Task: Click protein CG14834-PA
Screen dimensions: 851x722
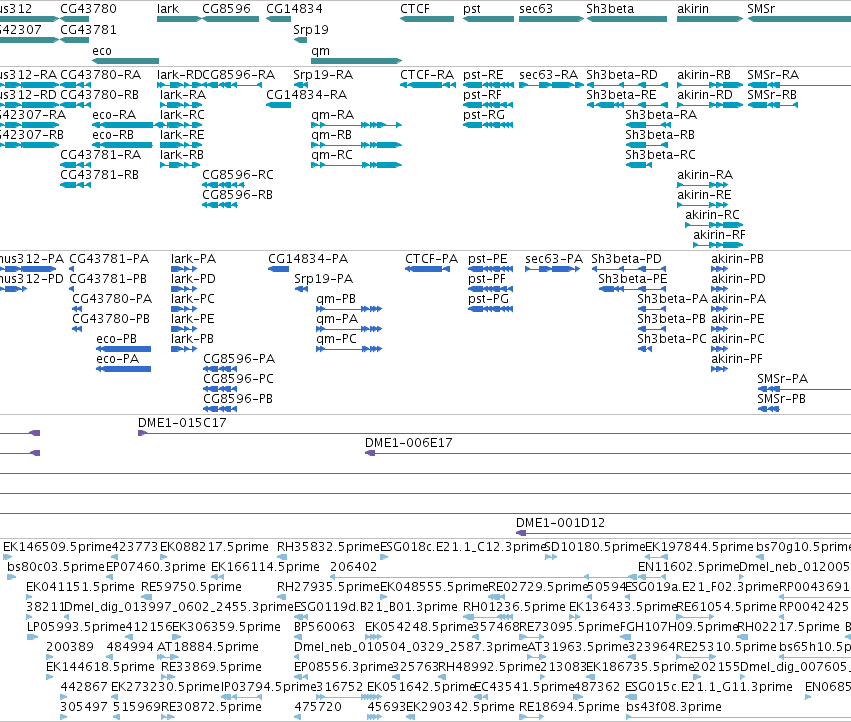Action: point(278,269)
